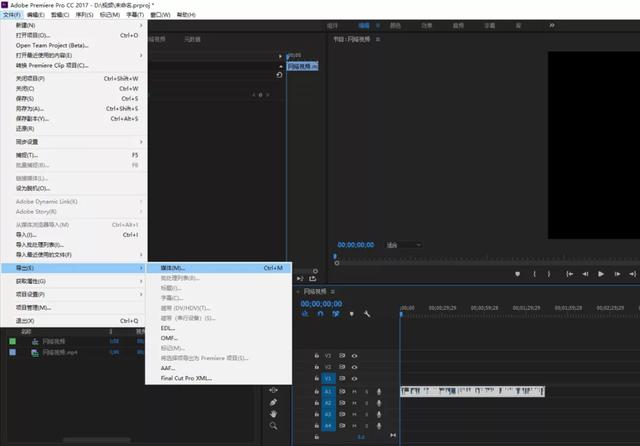Select the Pen tool in tools panel
Screen dimensions: 640x446
(x=273, y=402)
